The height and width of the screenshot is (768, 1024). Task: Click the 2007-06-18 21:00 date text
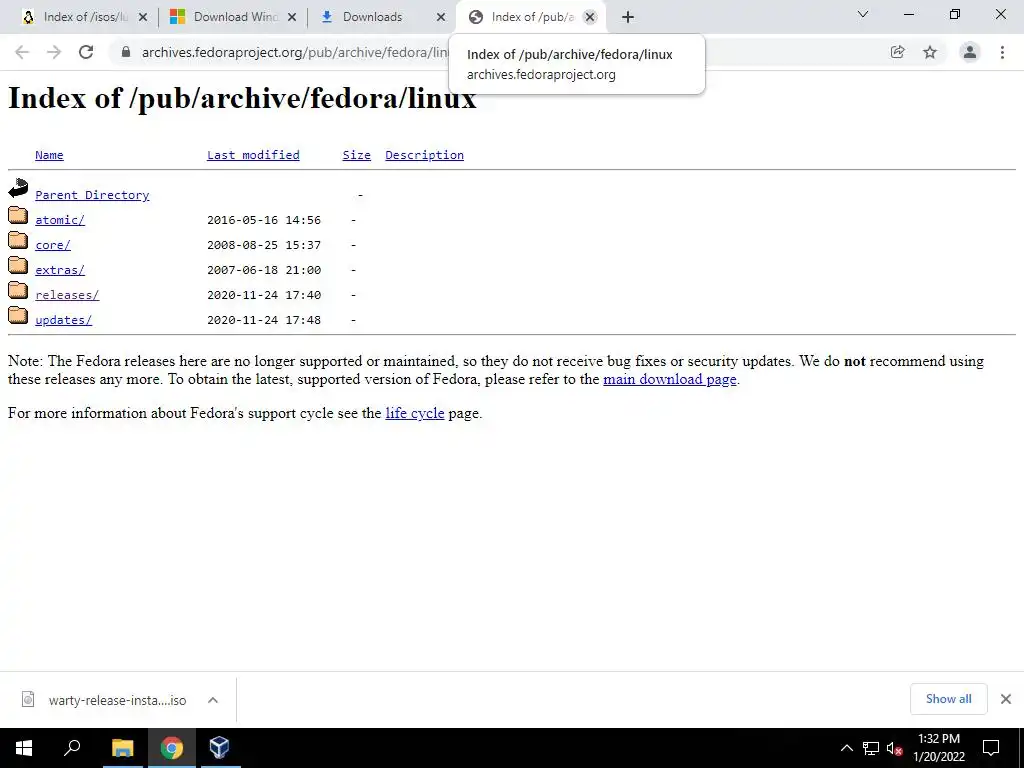pyautogui.click(x=264, y=270)
